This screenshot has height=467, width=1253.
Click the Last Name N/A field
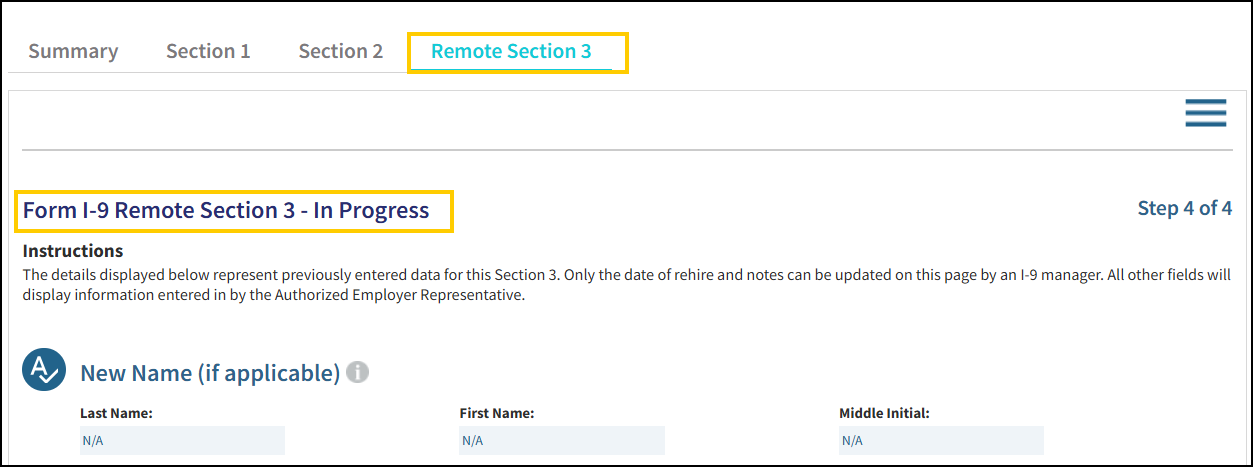click(x=182, y=440)
